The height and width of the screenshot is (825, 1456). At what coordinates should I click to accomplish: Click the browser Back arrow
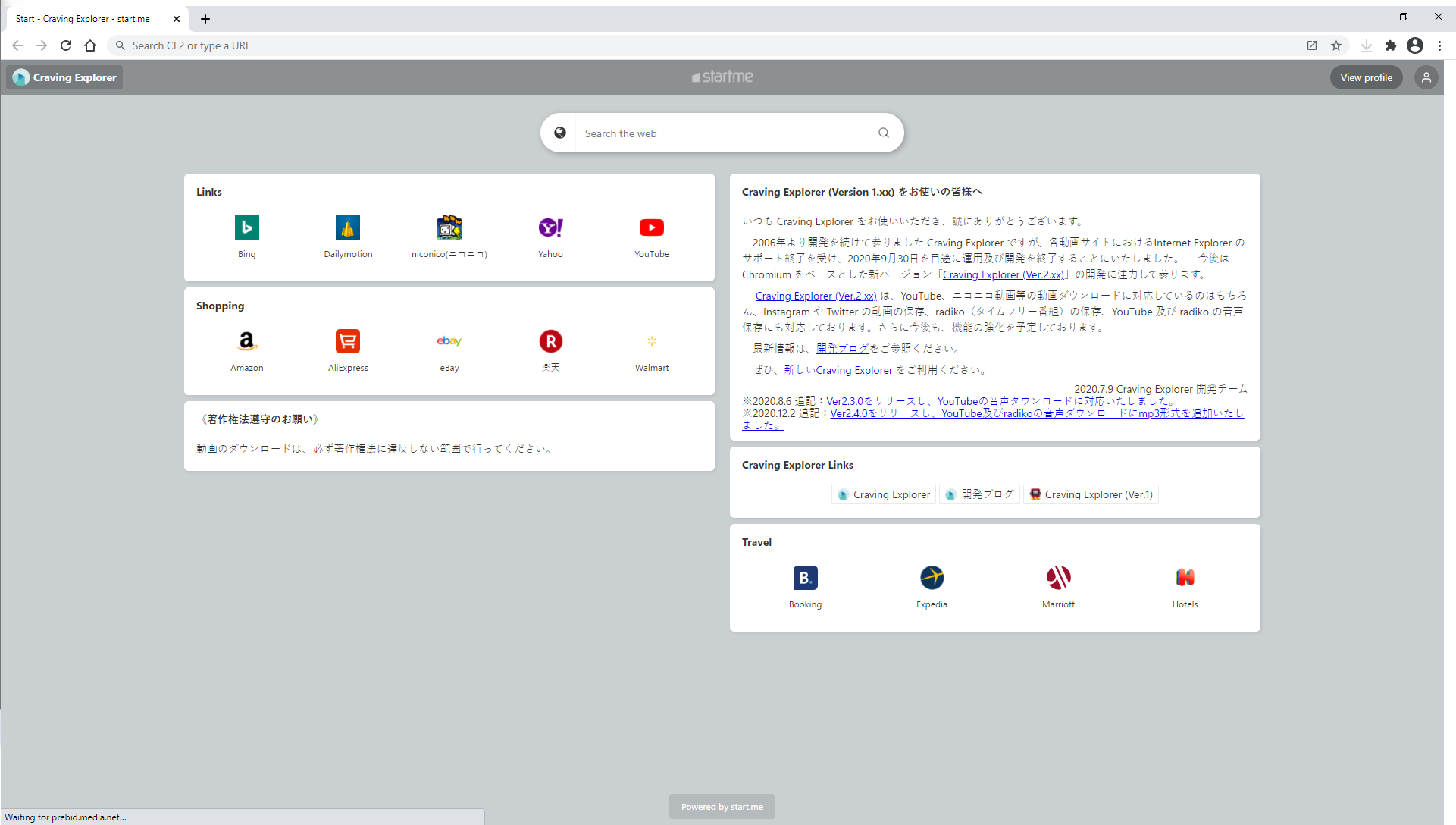(17, 45)
